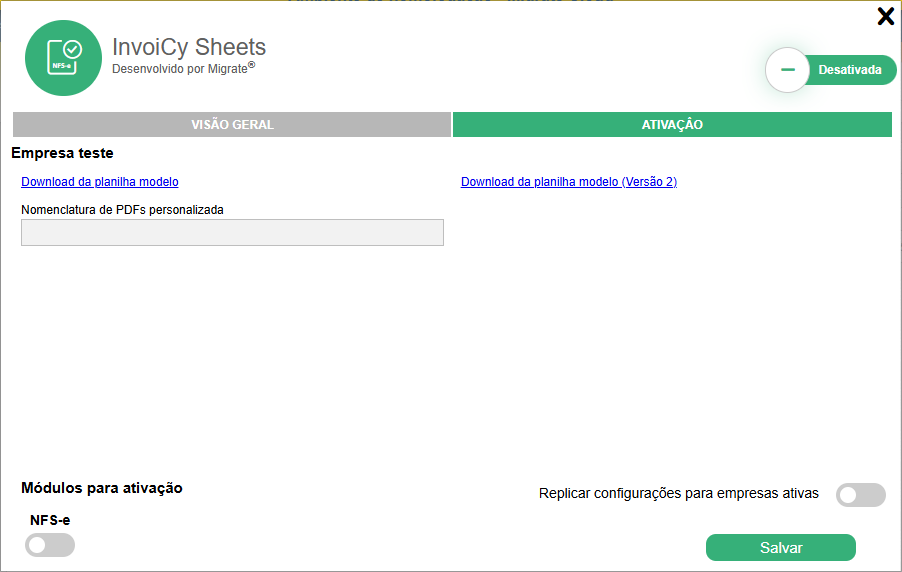This screenshot has width=902, height=572.
Task: Click the Módulos para ativação heading
Action: pos(102,488)
